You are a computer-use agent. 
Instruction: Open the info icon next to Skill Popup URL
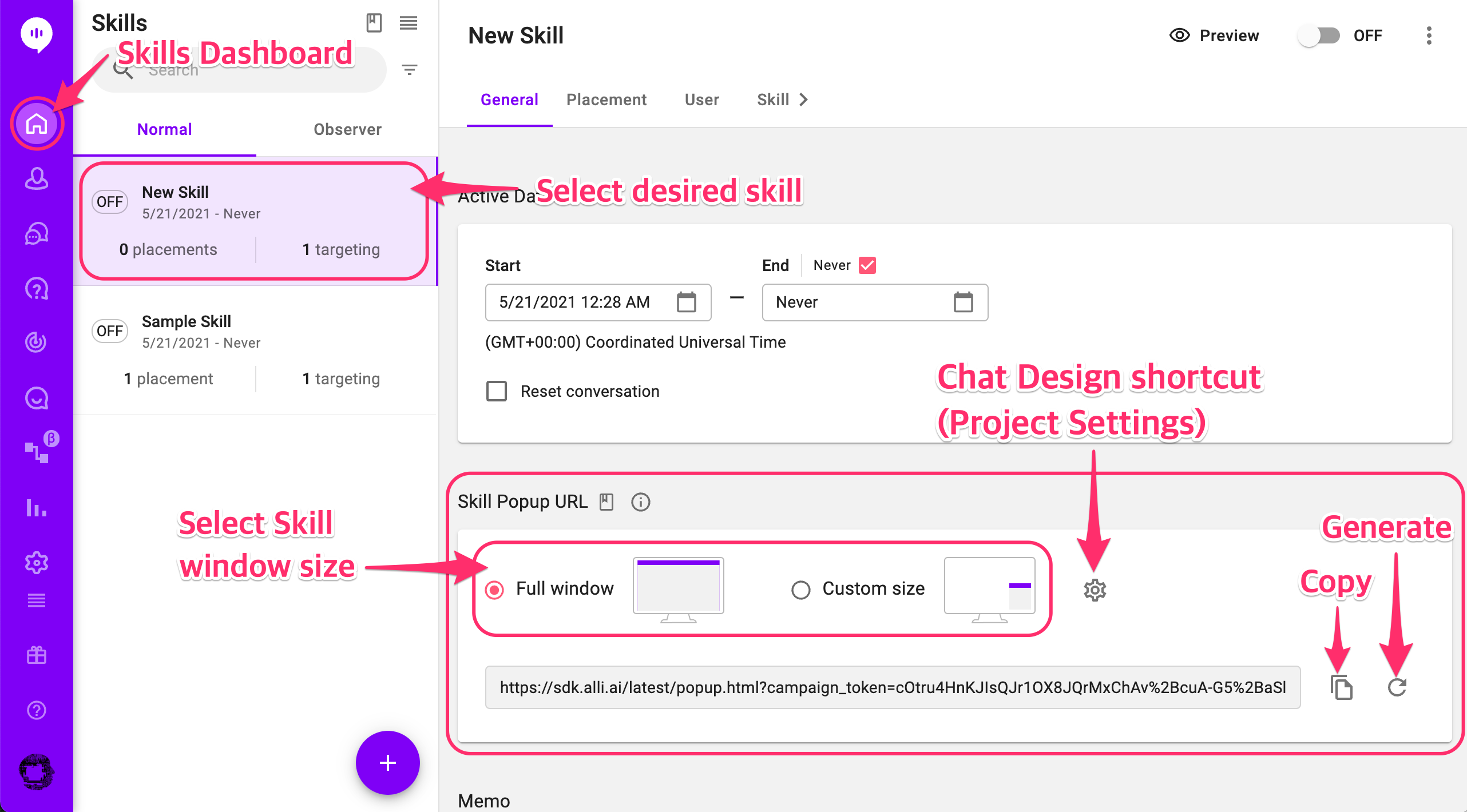point(640,502)
